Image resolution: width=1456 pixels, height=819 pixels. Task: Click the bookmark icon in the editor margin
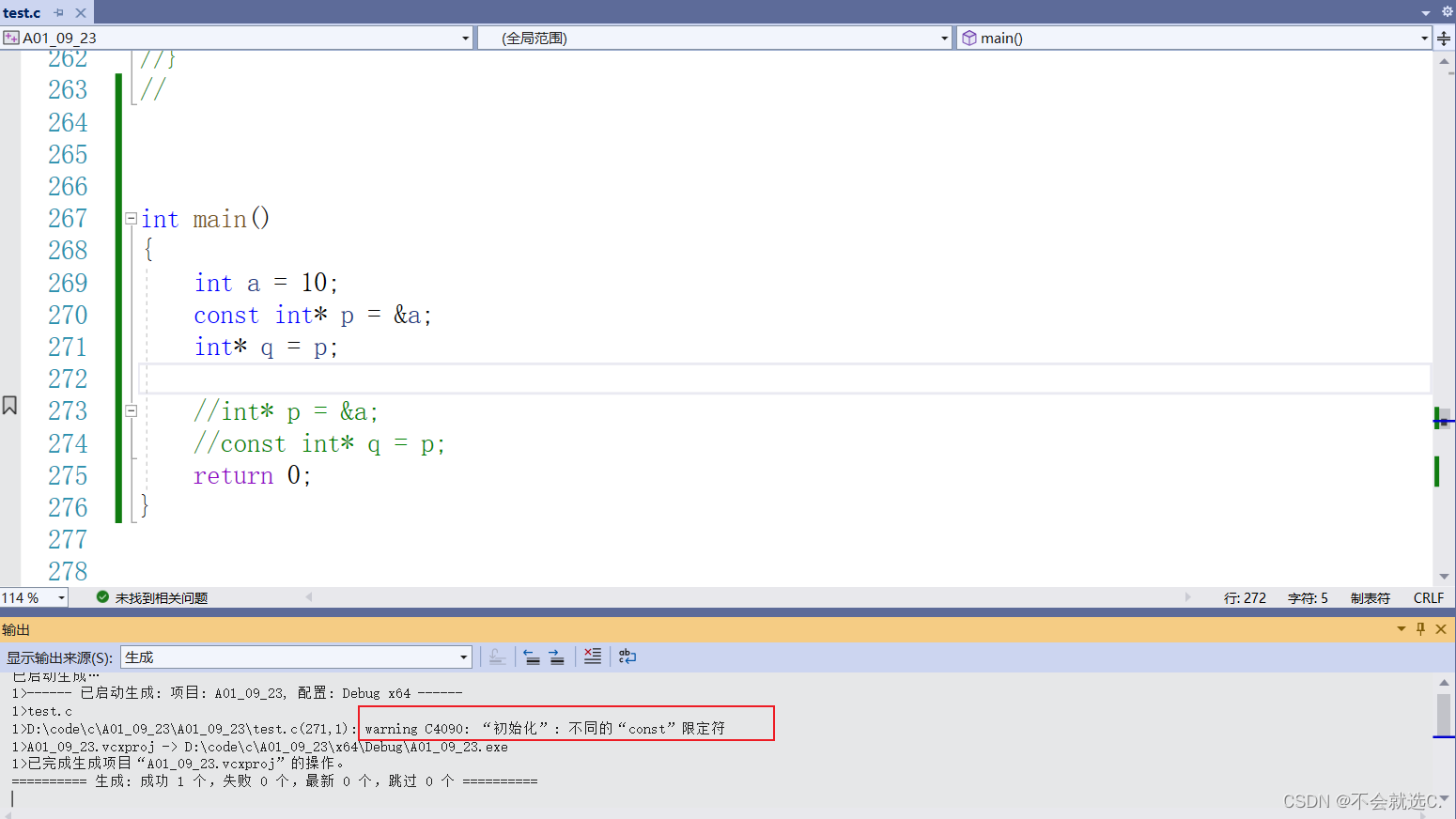(9, 404)
